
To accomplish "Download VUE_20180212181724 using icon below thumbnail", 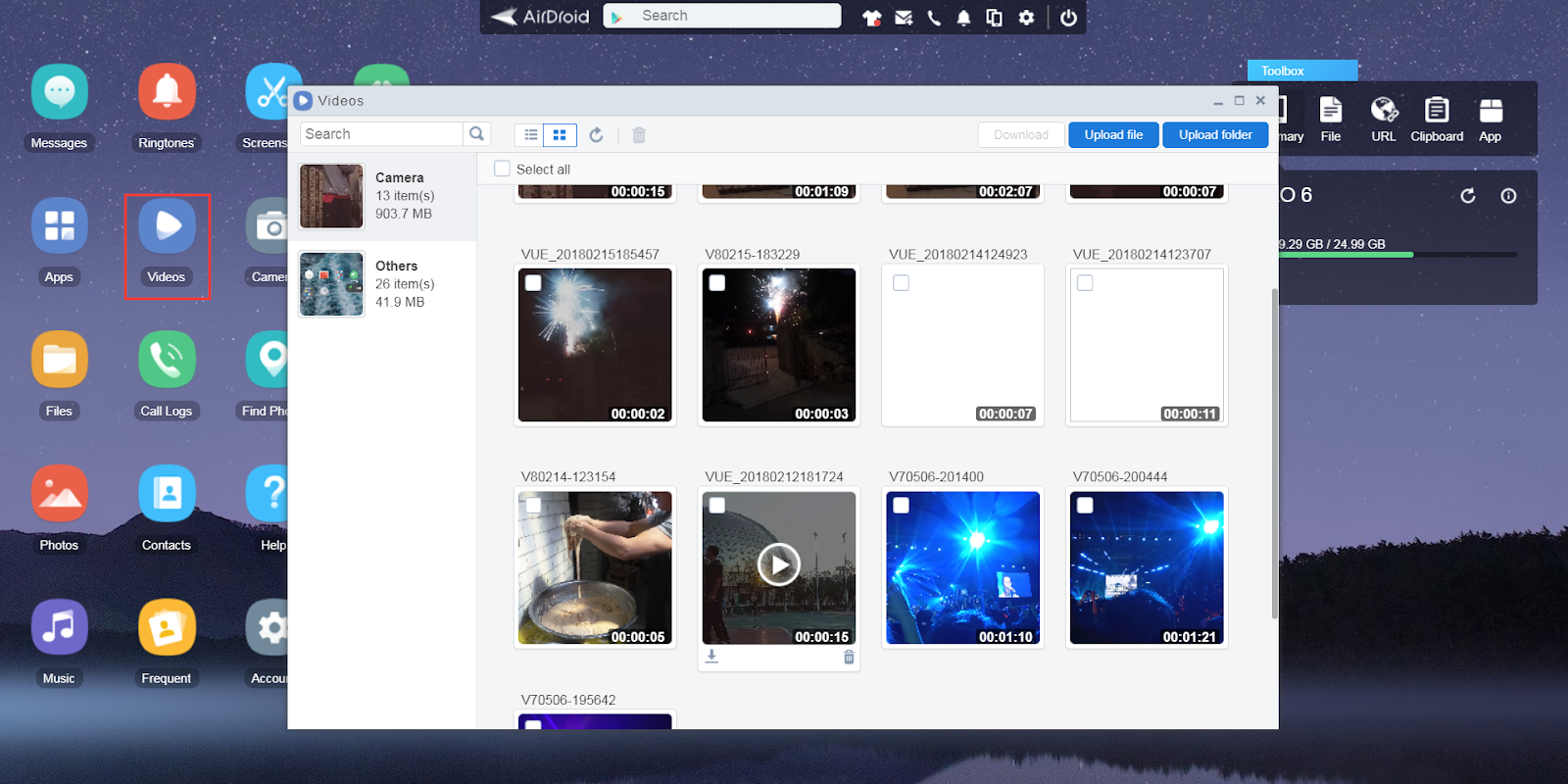I will pyautogui.click(x=712, y=657).
